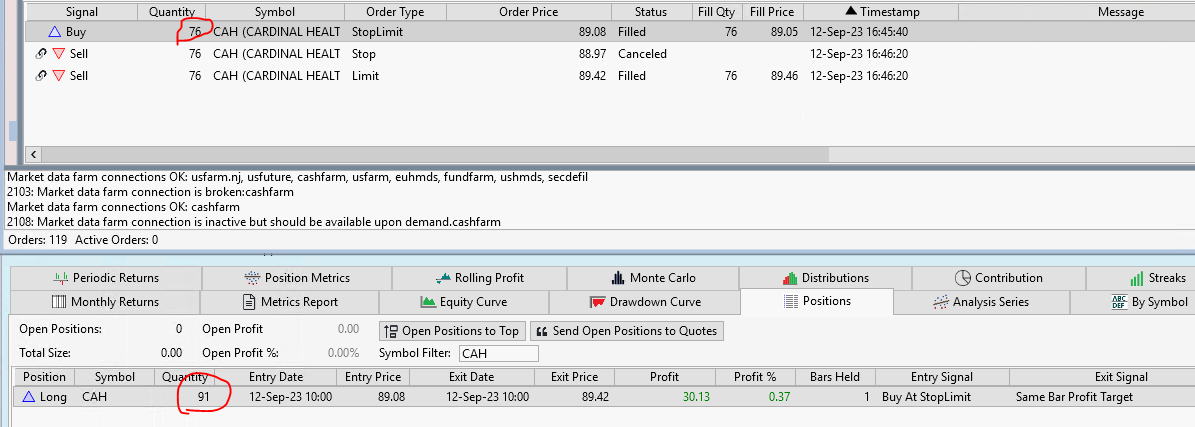Select the Metrics Report tab
Screen dimensions: 1195x427
coord(291,301)
